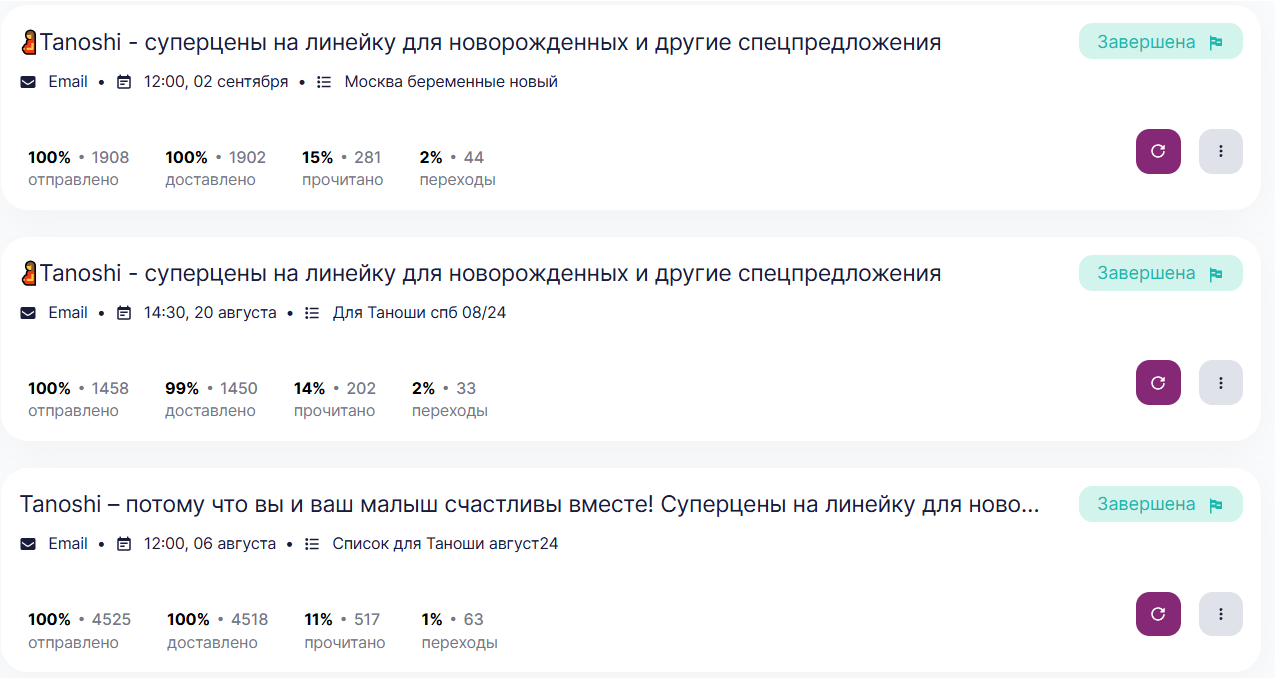Viewport: 1275px width, 678px height.
Task: Open campaign titled Tanoshi – потому что вы
Action: (530, 504)
